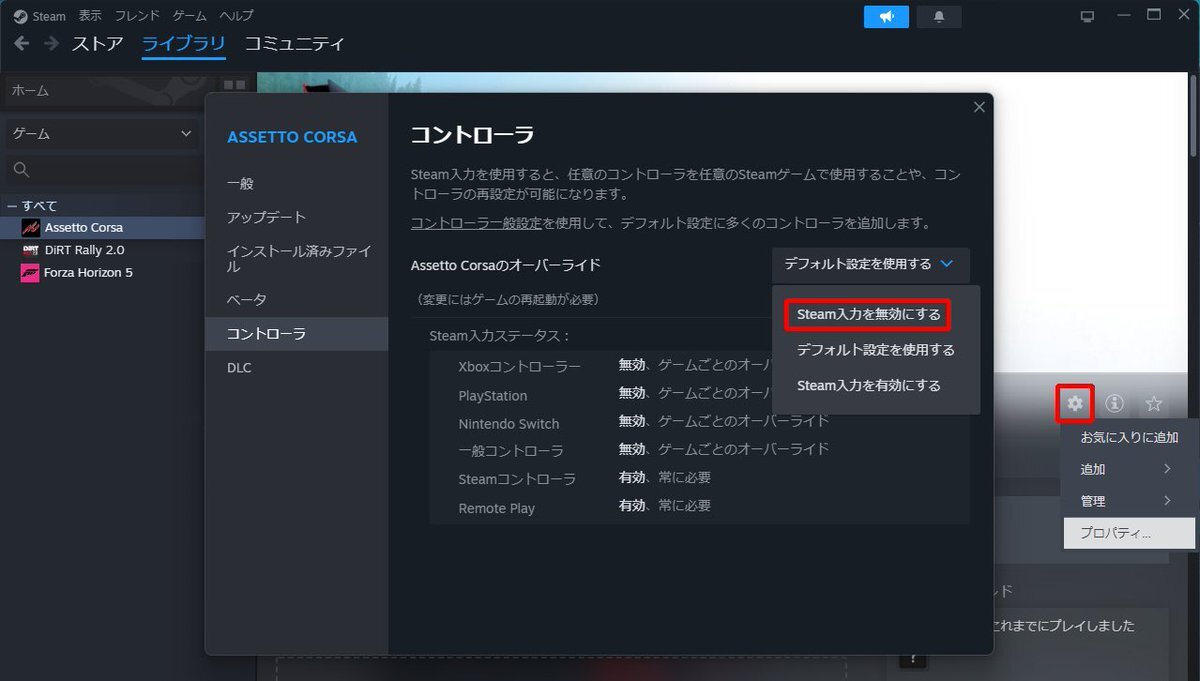Viewport: 1200px width, 681px height.
Task: Switch to the ストア tab
Action: click(97, 44)
